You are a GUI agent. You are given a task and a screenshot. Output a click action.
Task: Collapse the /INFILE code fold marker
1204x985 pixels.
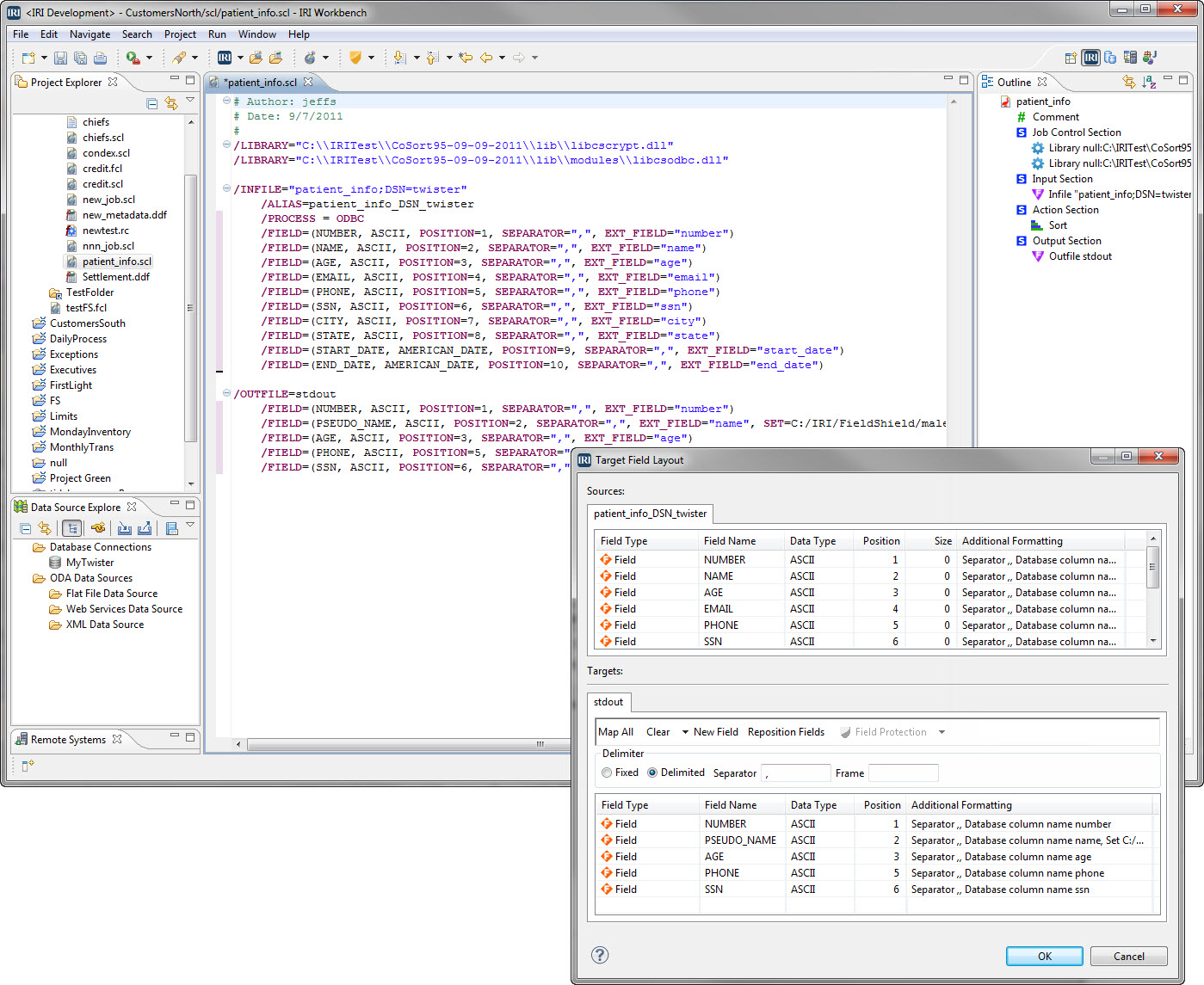click(x=226, y=188)
